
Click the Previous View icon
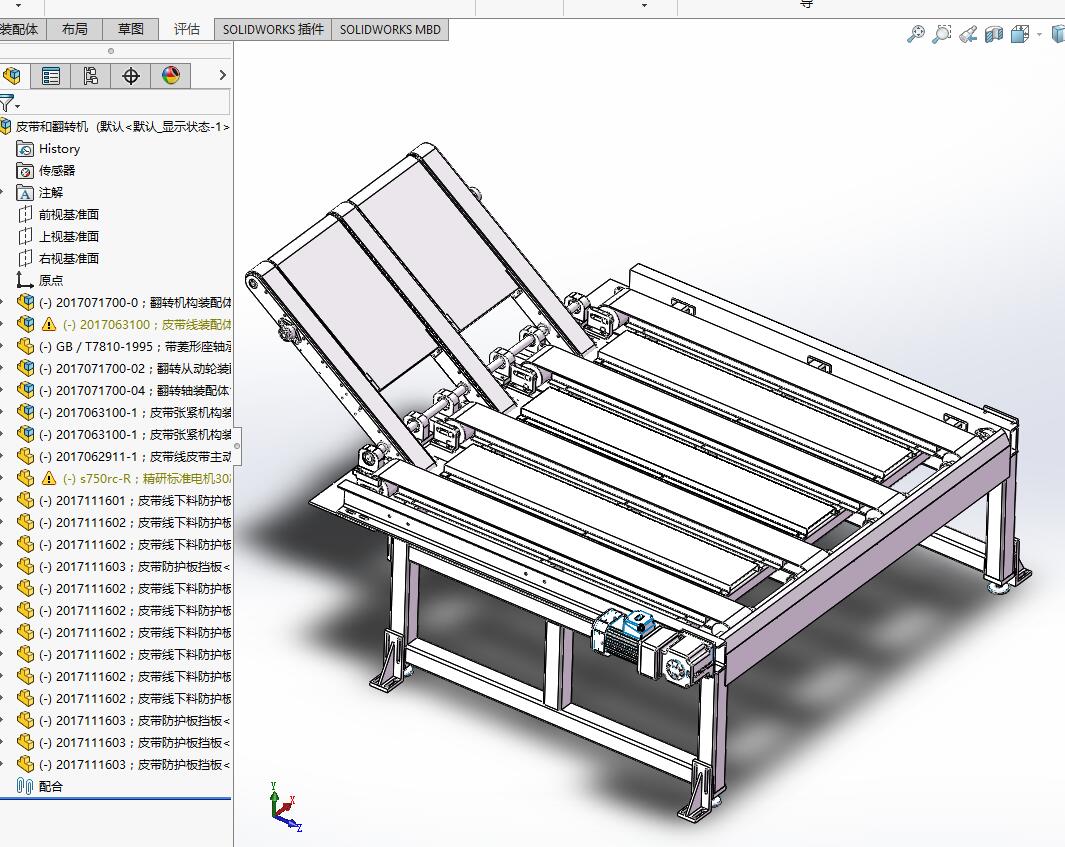[x=968, y=33]
